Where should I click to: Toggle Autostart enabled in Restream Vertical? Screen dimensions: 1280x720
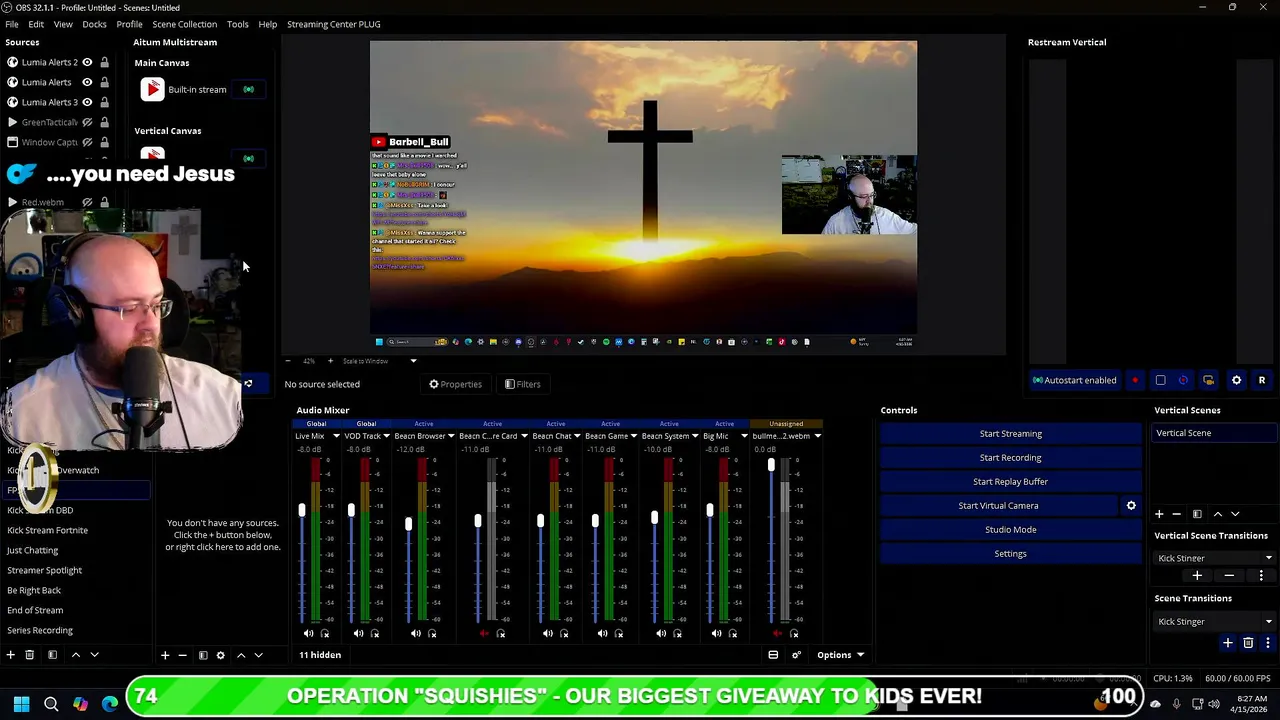coord(1074,380)
